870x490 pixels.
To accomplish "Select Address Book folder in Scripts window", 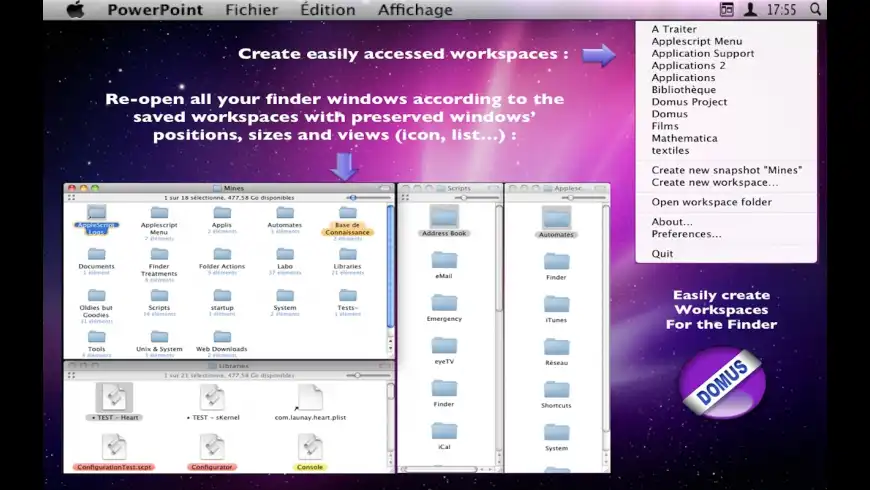I will (444, 221).
